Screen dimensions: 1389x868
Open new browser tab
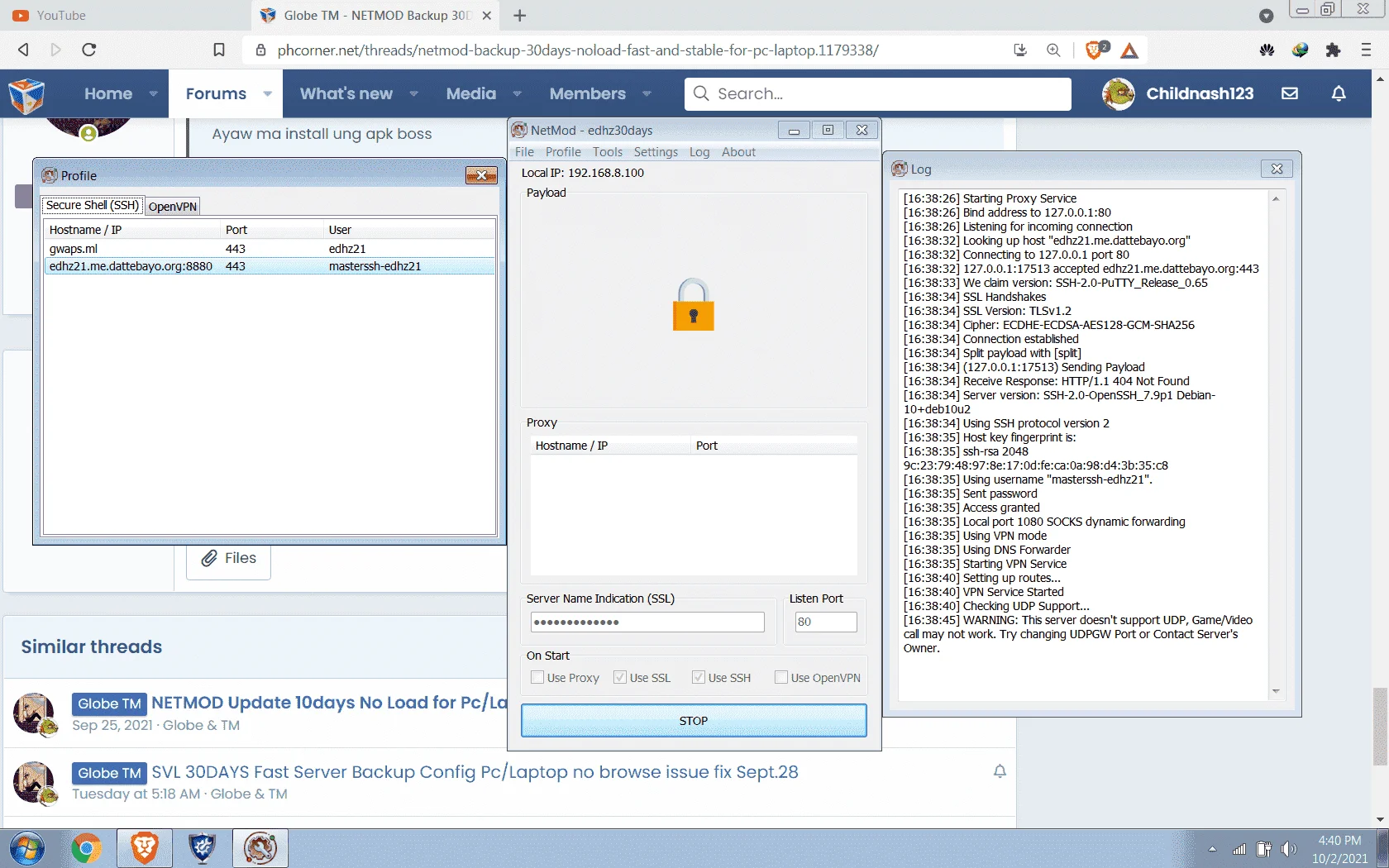(x=519, y=16)
